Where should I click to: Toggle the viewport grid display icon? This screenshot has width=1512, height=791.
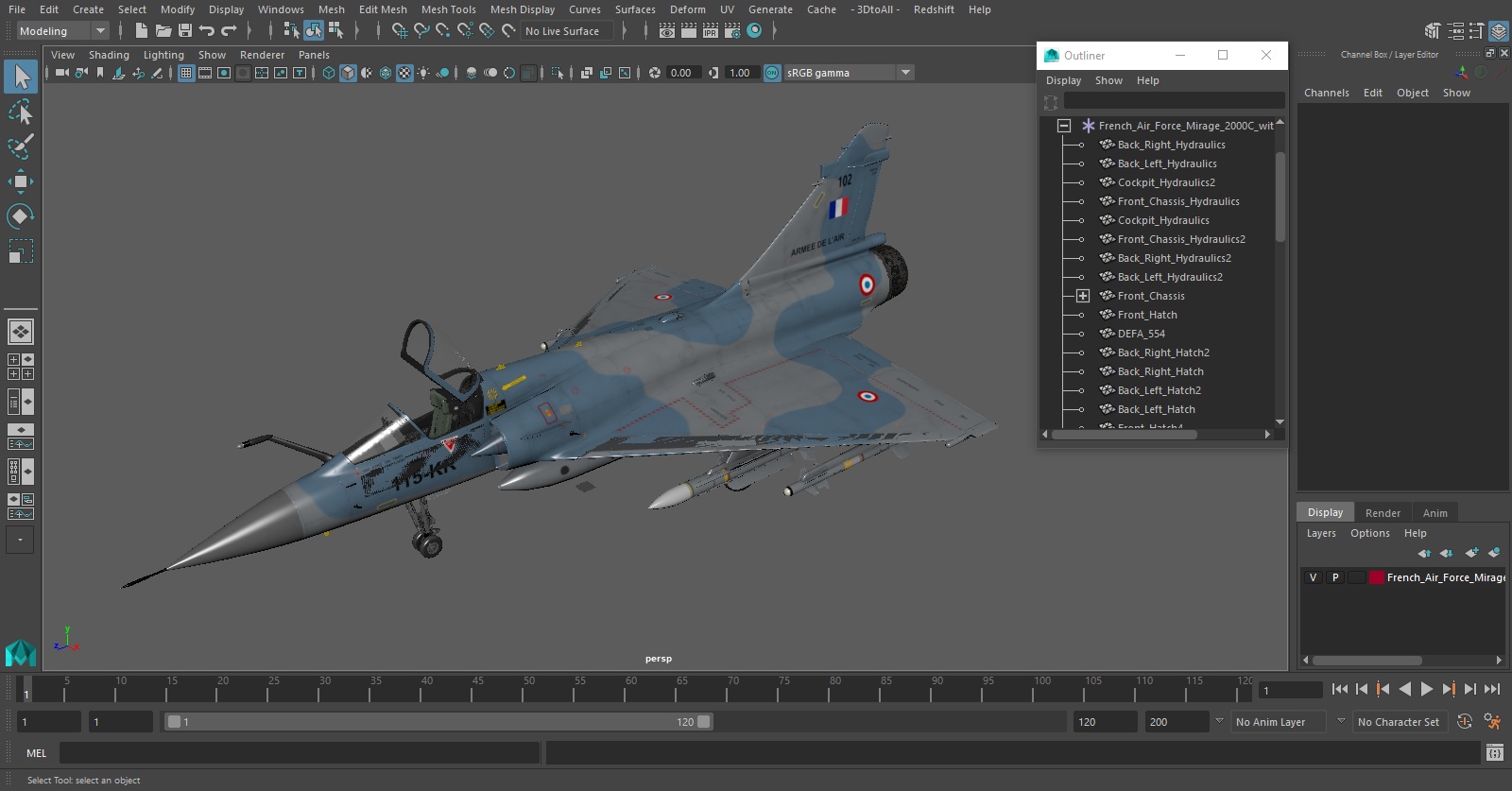pyautogui.click(x=186, y=73)
